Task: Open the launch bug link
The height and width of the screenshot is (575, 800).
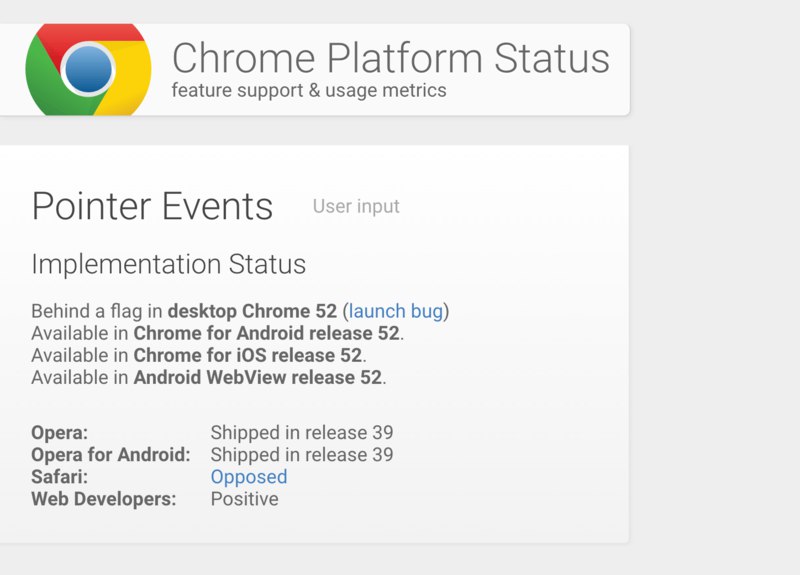Action: click(396, 311)
